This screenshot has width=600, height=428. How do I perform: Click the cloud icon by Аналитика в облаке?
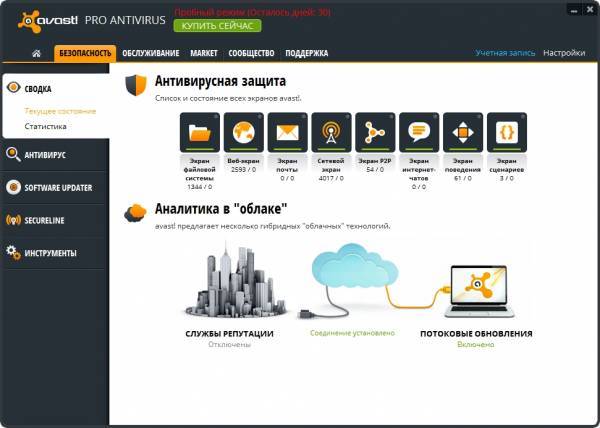(135, 213)
